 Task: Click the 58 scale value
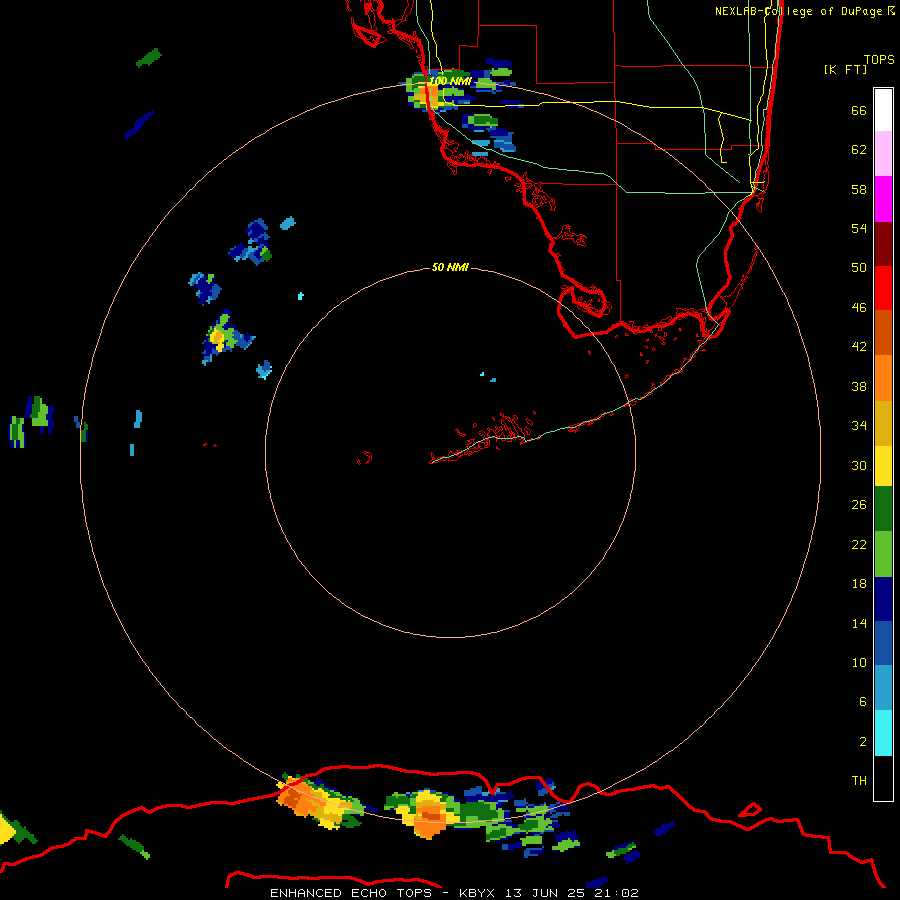859,189
